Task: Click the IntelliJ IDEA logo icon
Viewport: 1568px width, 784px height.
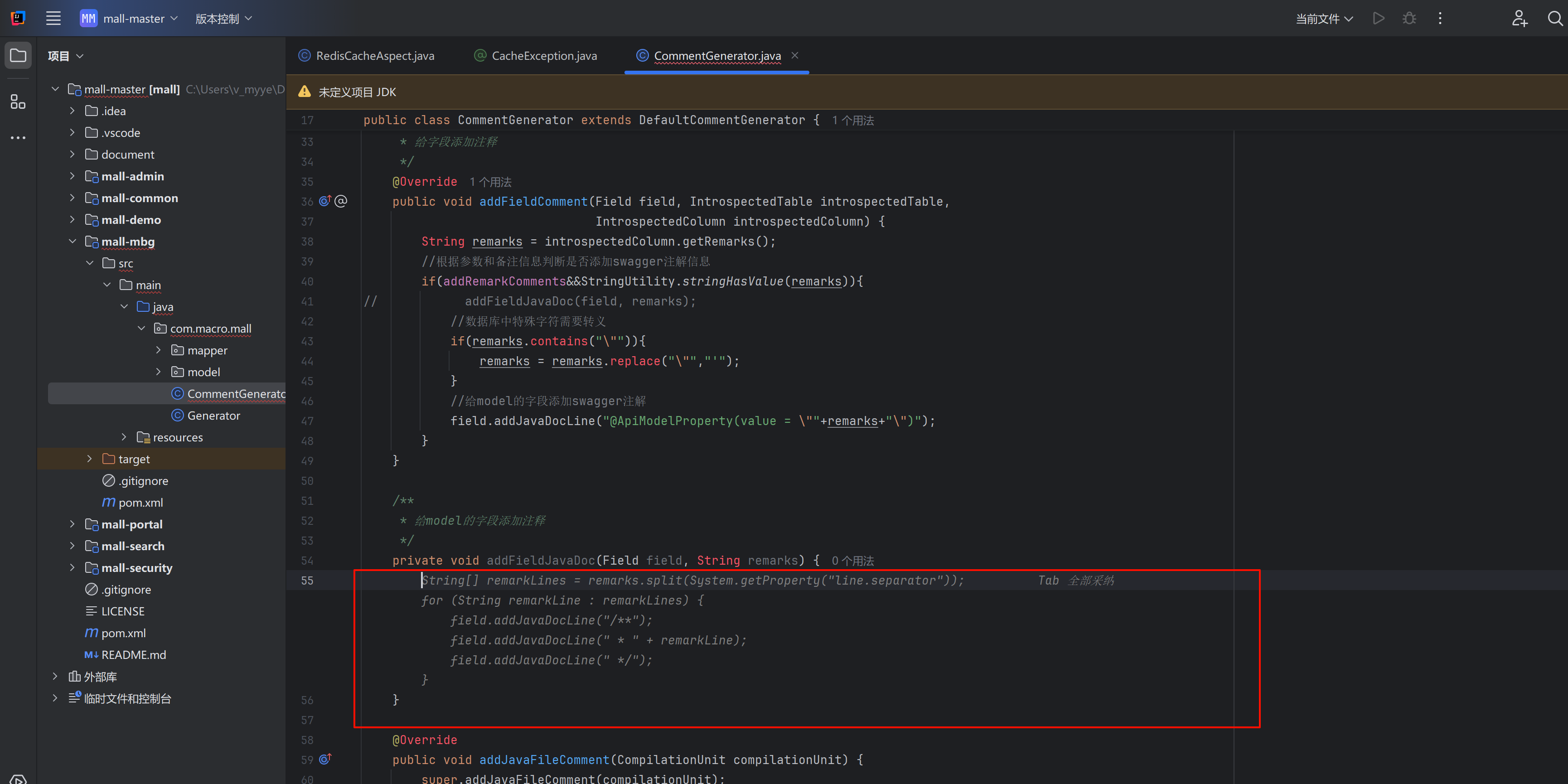Action: pos(18,18)
